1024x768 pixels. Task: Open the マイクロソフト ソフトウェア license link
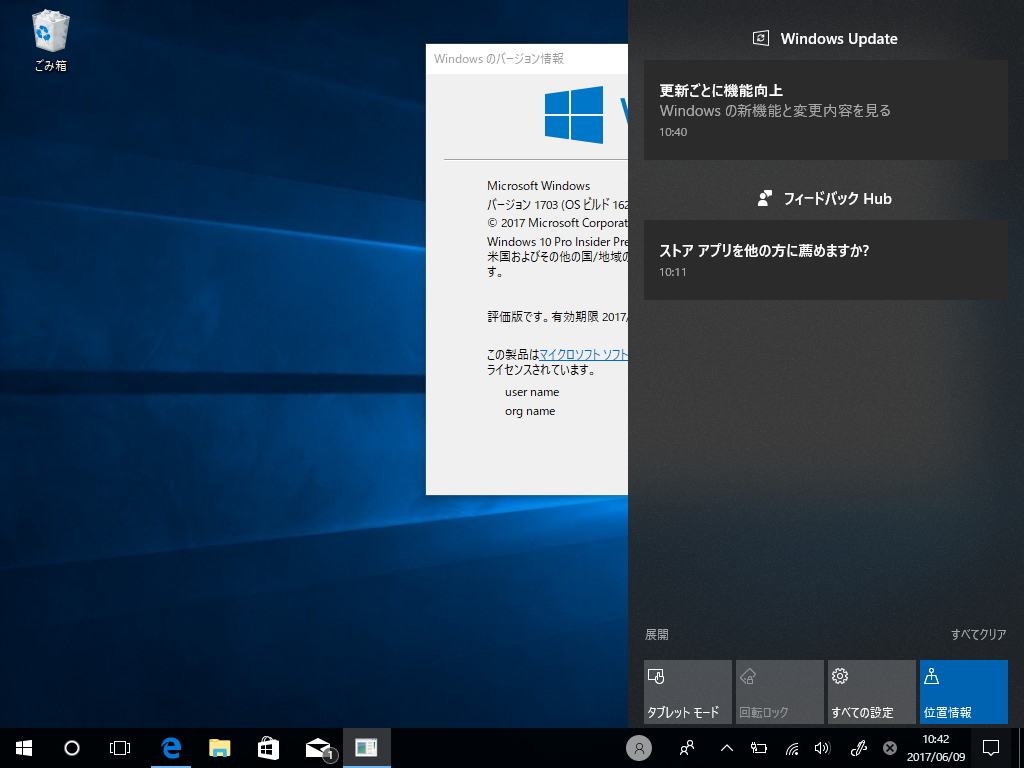point(582,353)
